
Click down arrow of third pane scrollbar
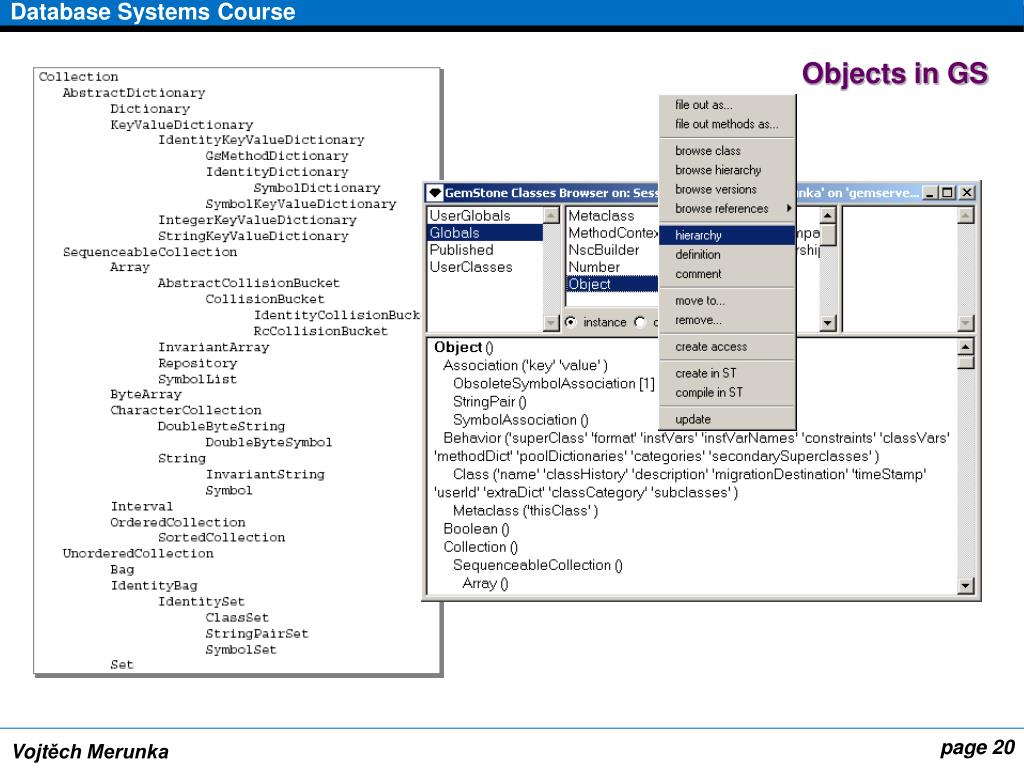(828, 323)
